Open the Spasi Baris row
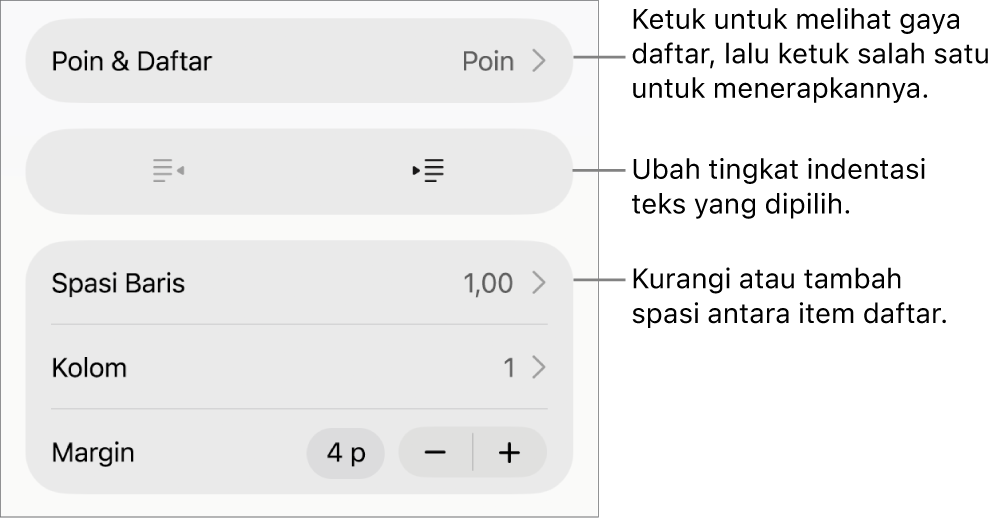This screenshot has height=519, width=1000. click(299, 282)
